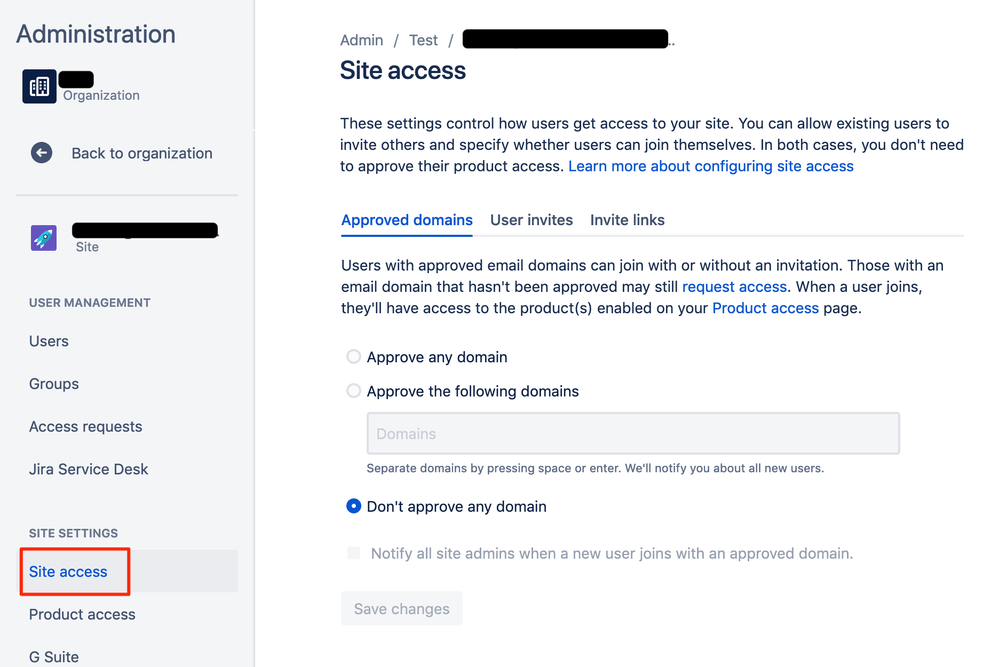Open the Invite links tab
The width and height of the screenshot is (999, 667).
tap(627, 220)
